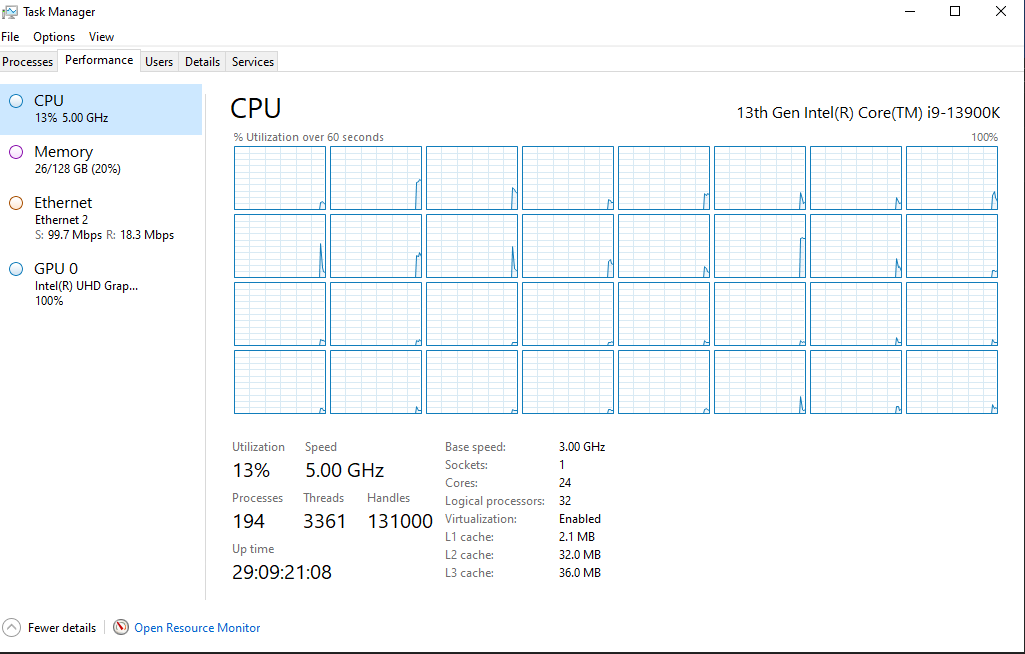1025x654 pixels.
Task: Click the Resource Monitor gauge icon
Action: click(121, 628)
